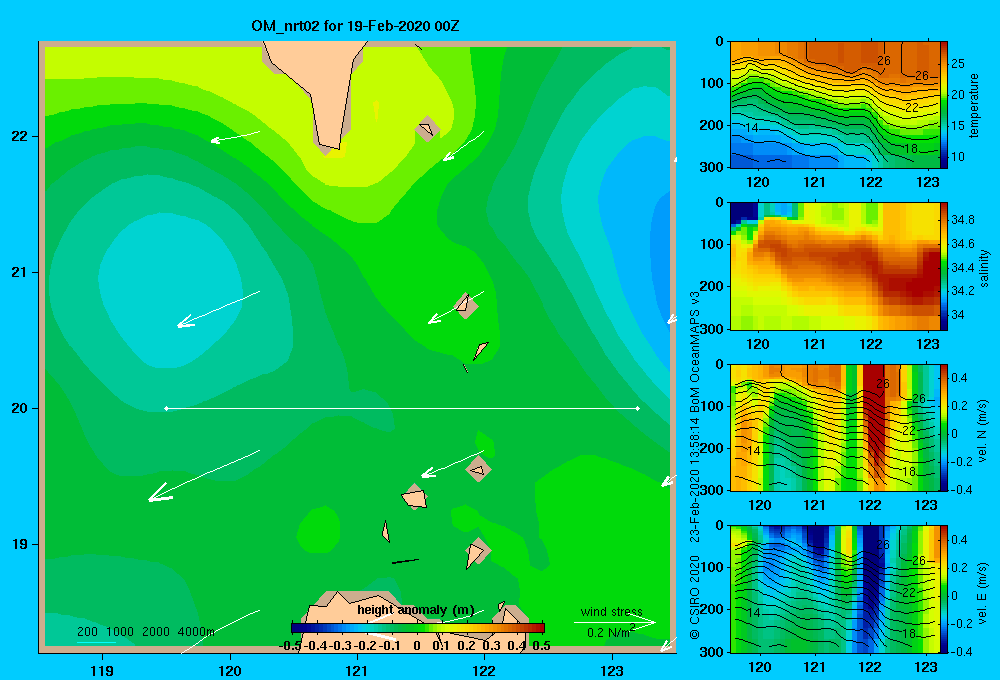This screenshot has height=680, width=1000.
Task: Click the latitude tick label '19' on the map
Action: tap(20, 544)
